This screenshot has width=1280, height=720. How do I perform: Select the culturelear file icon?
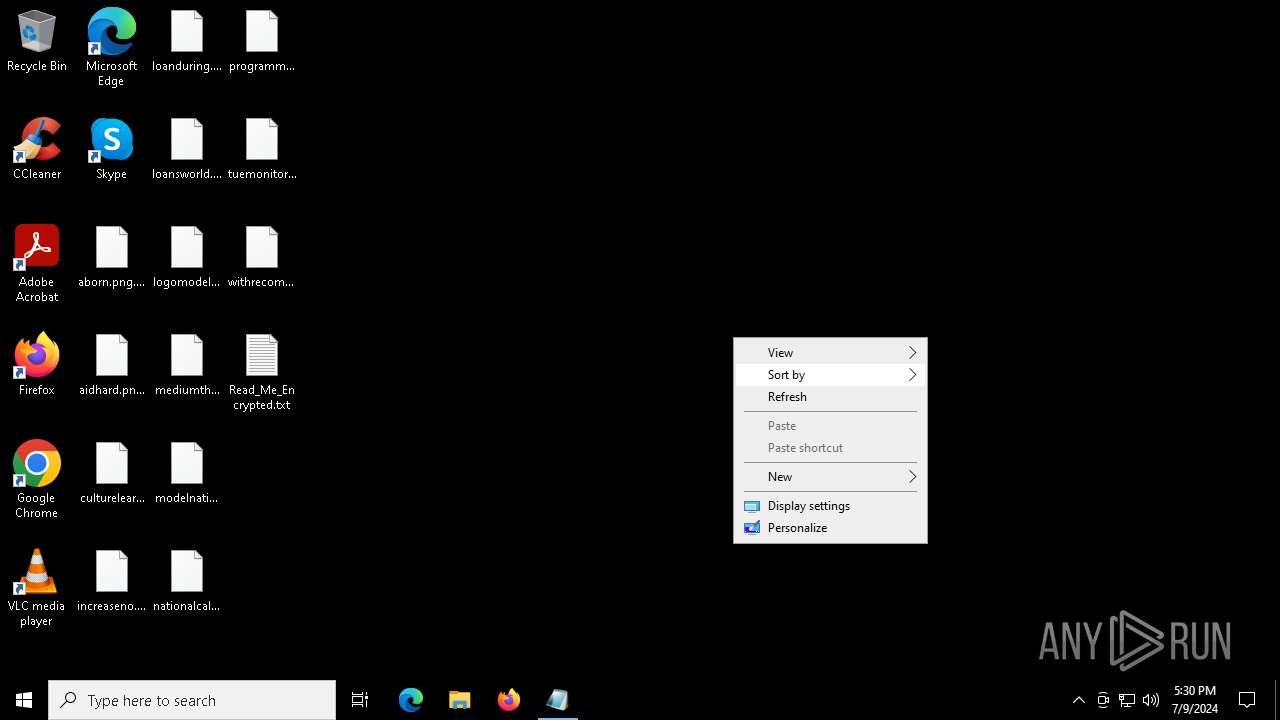coord(112,474)
